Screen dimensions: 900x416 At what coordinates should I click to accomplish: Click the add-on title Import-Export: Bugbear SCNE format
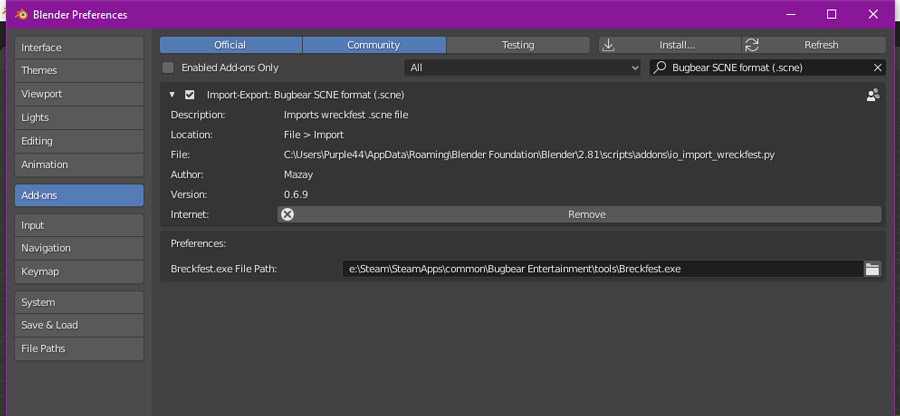tap(305, 95)
